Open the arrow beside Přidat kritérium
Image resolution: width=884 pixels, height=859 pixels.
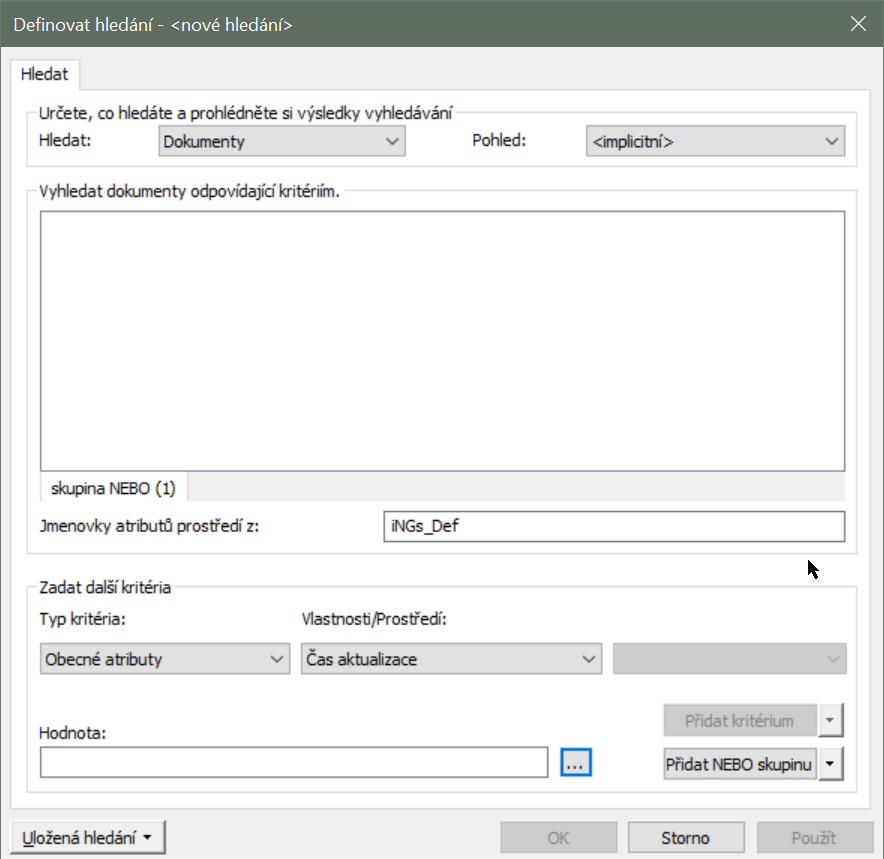pos(831,720)
